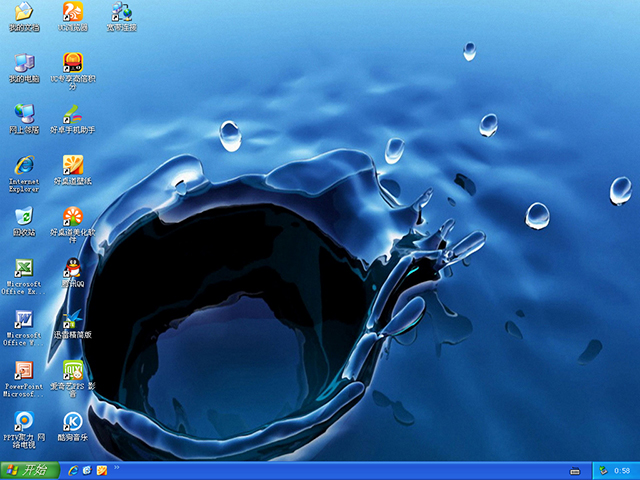Open Microsoft Office Excel desktop shortcut
Viewport: 640px width, 480px height.
24,269
